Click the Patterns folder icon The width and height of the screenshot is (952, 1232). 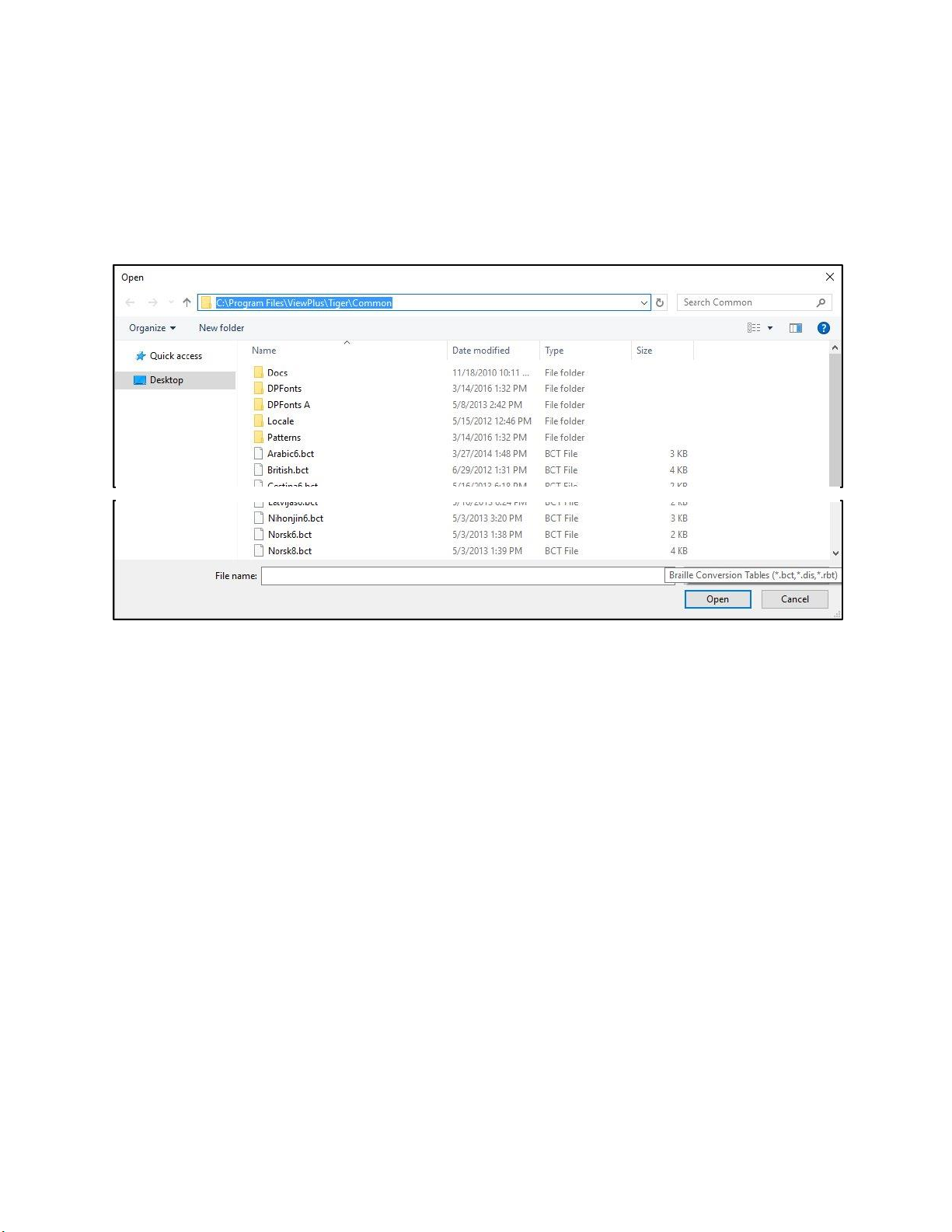[259, 438]
